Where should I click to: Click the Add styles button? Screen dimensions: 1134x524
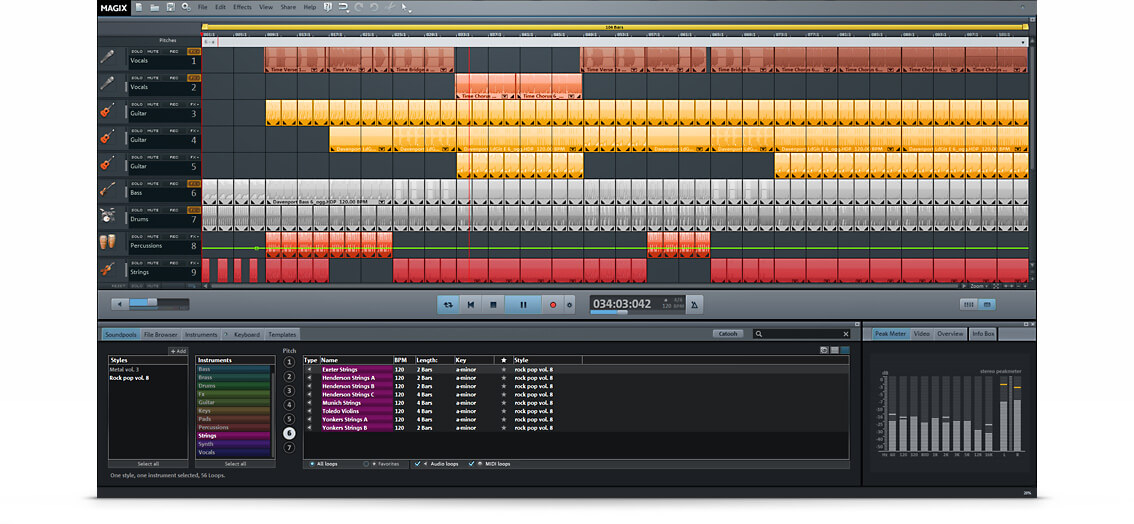[178, 351]
